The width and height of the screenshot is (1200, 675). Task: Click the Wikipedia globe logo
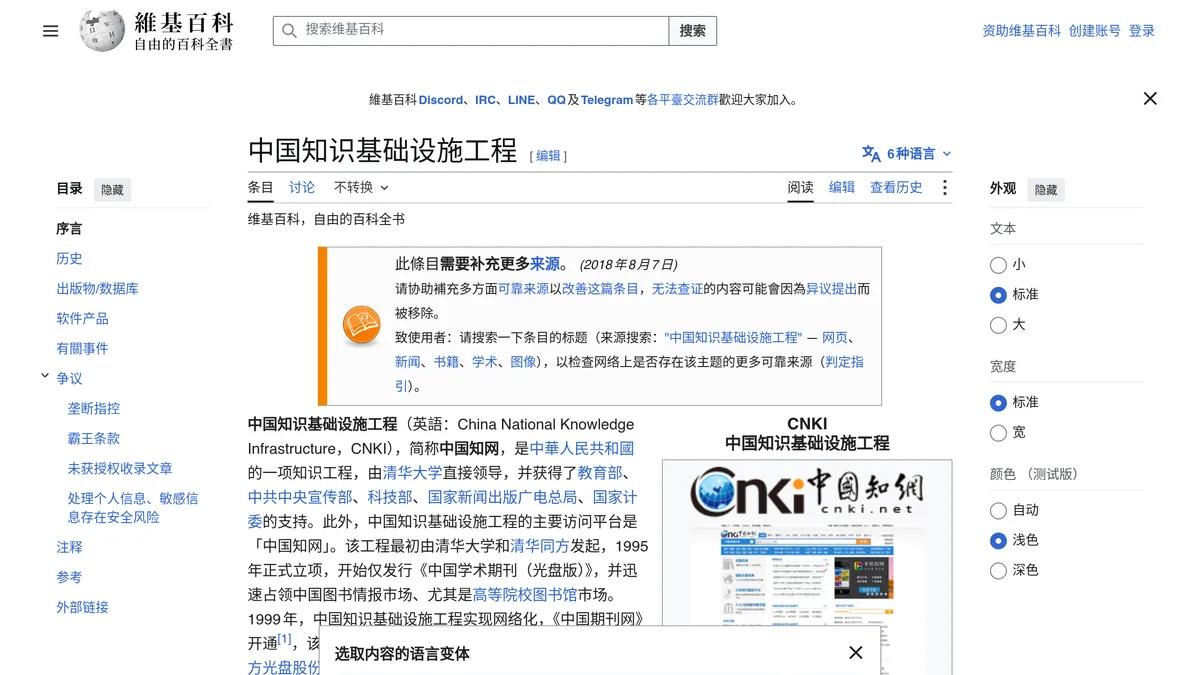click(102, 31)
